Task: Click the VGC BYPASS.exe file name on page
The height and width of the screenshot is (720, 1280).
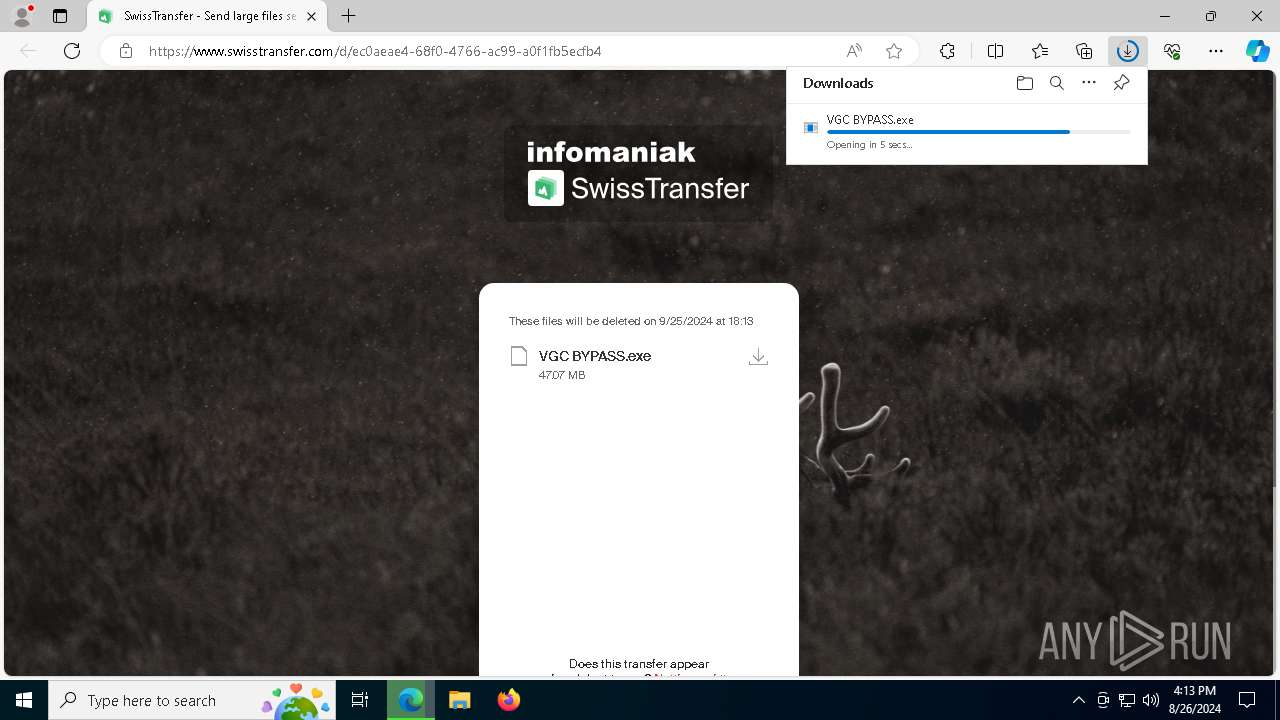Action: pos(595,356)
